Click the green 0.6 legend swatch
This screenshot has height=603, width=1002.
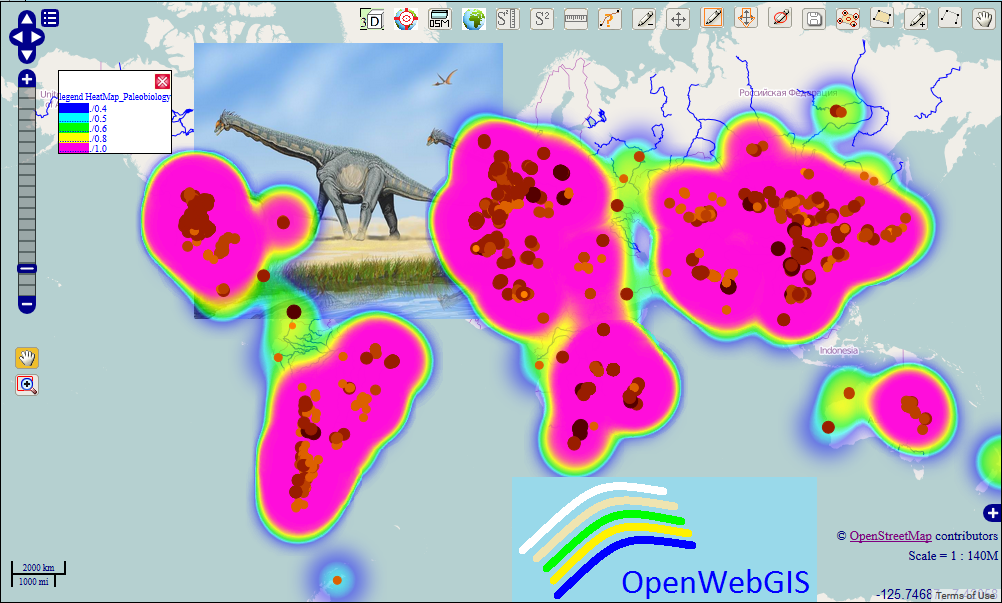click(73, 128)
